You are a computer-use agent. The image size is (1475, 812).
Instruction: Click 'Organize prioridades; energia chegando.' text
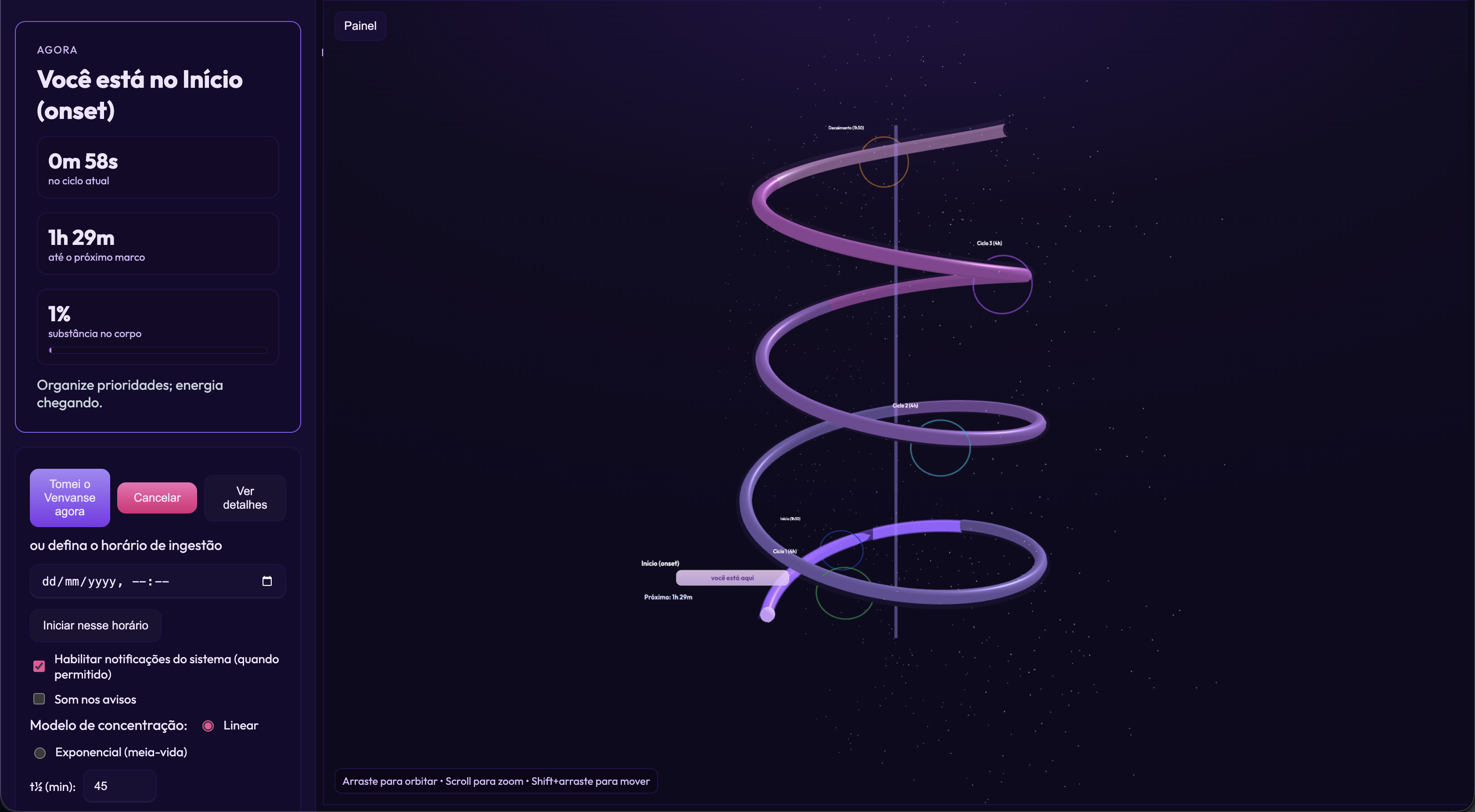coord(130,394)
